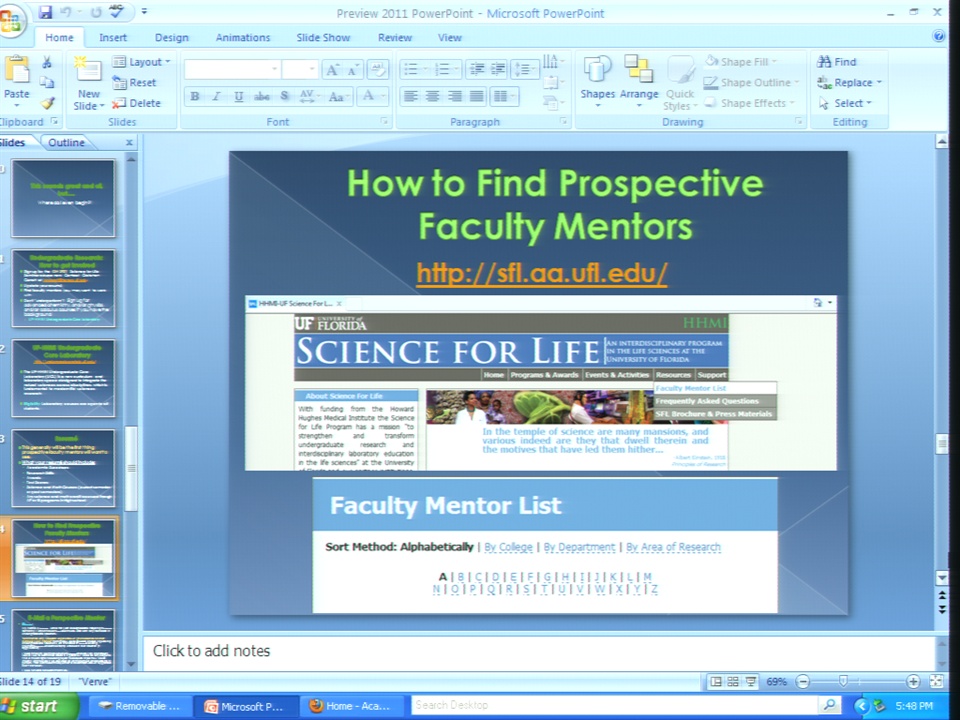
Task: Save the presentation from Quick Access Toolbar
Action: click(45, 12)
